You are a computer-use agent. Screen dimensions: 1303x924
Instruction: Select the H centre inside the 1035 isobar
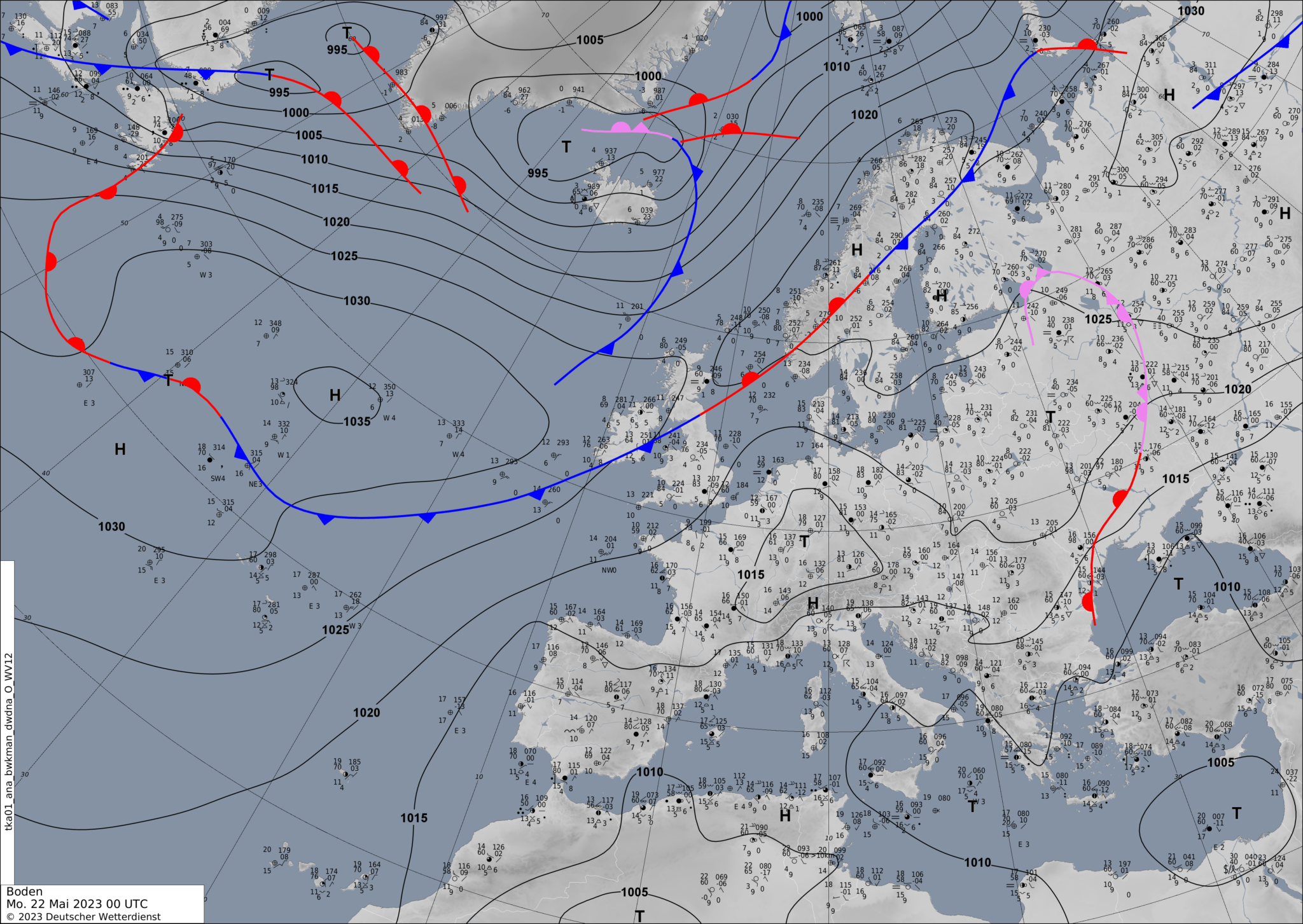click(335, 396)
